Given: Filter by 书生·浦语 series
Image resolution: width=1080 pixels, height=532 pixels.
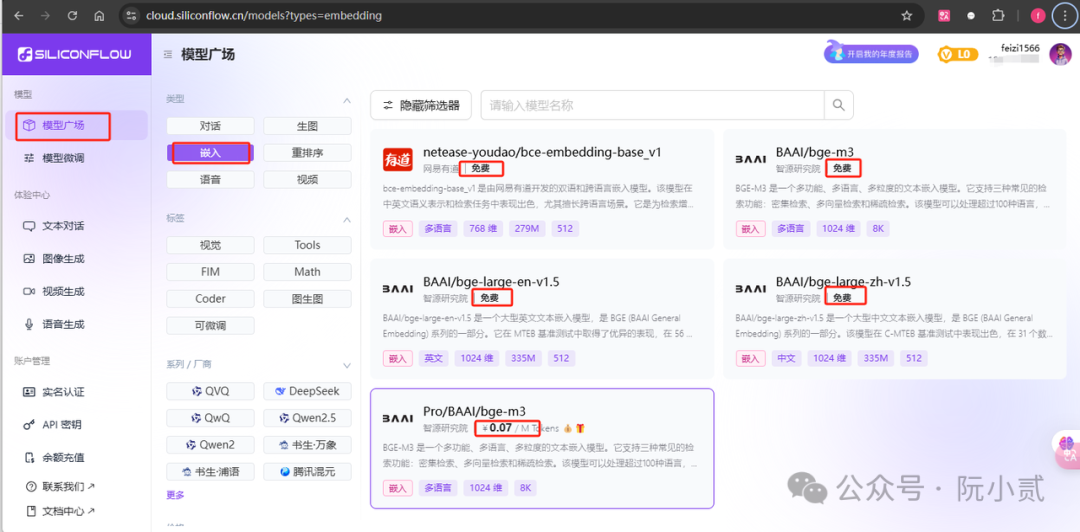Looking at the screenshot, I should click(210, 472).
